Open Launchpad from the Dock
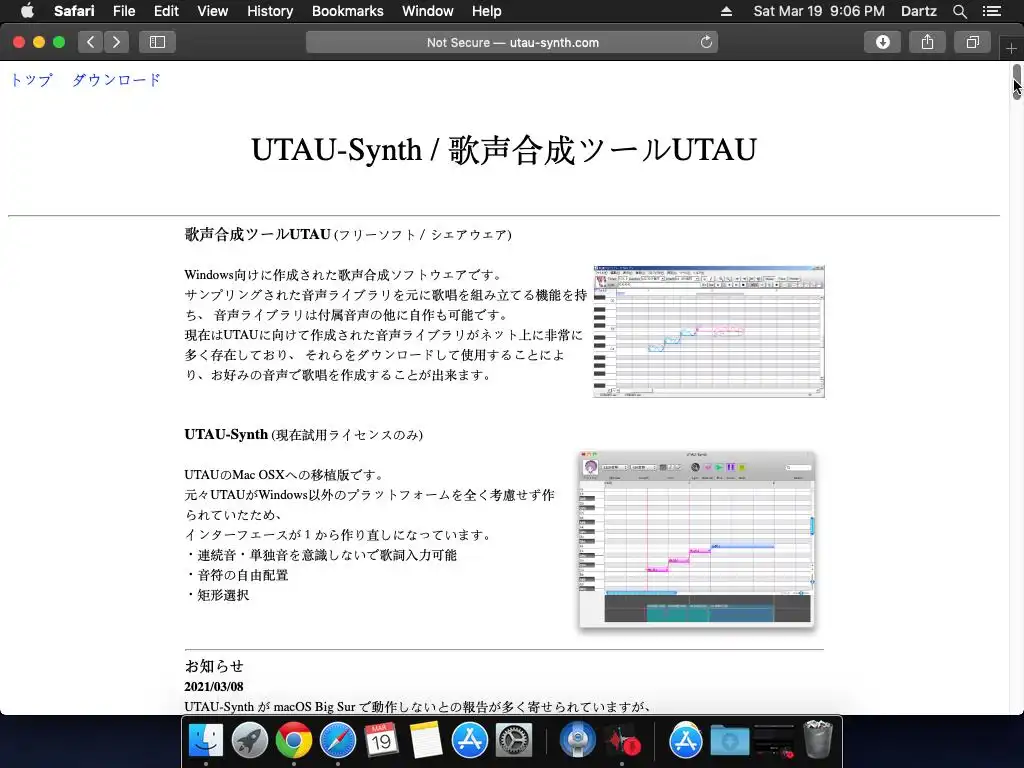Viewport: 1024px width, 768px height. pyautogui.click(x=249, y=740)
